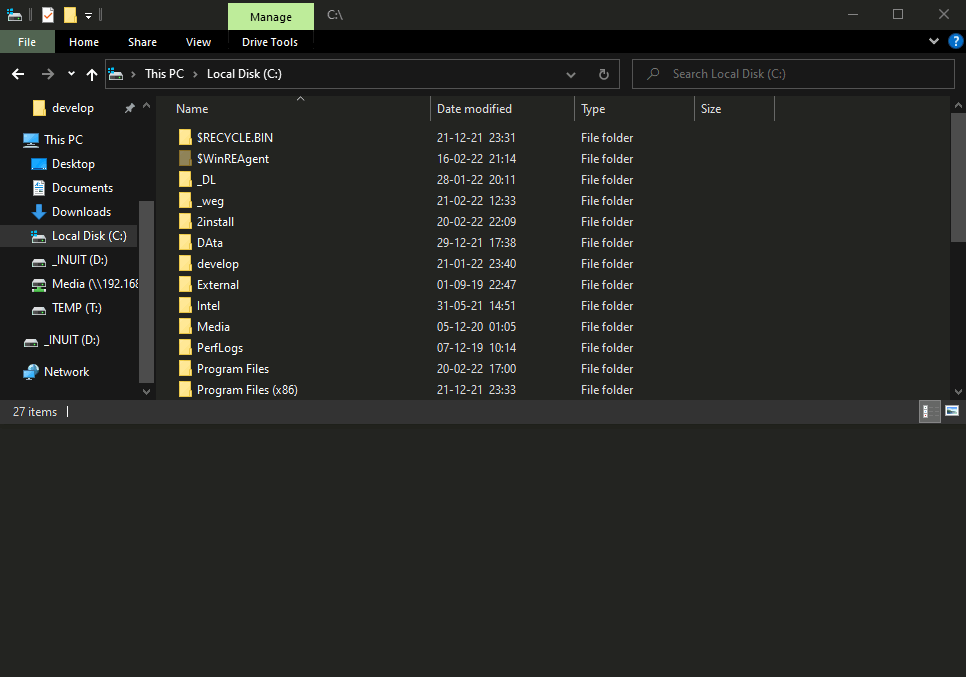
Task: Open the Drive Tools Manage tab
Action: [x=270, y=17]
